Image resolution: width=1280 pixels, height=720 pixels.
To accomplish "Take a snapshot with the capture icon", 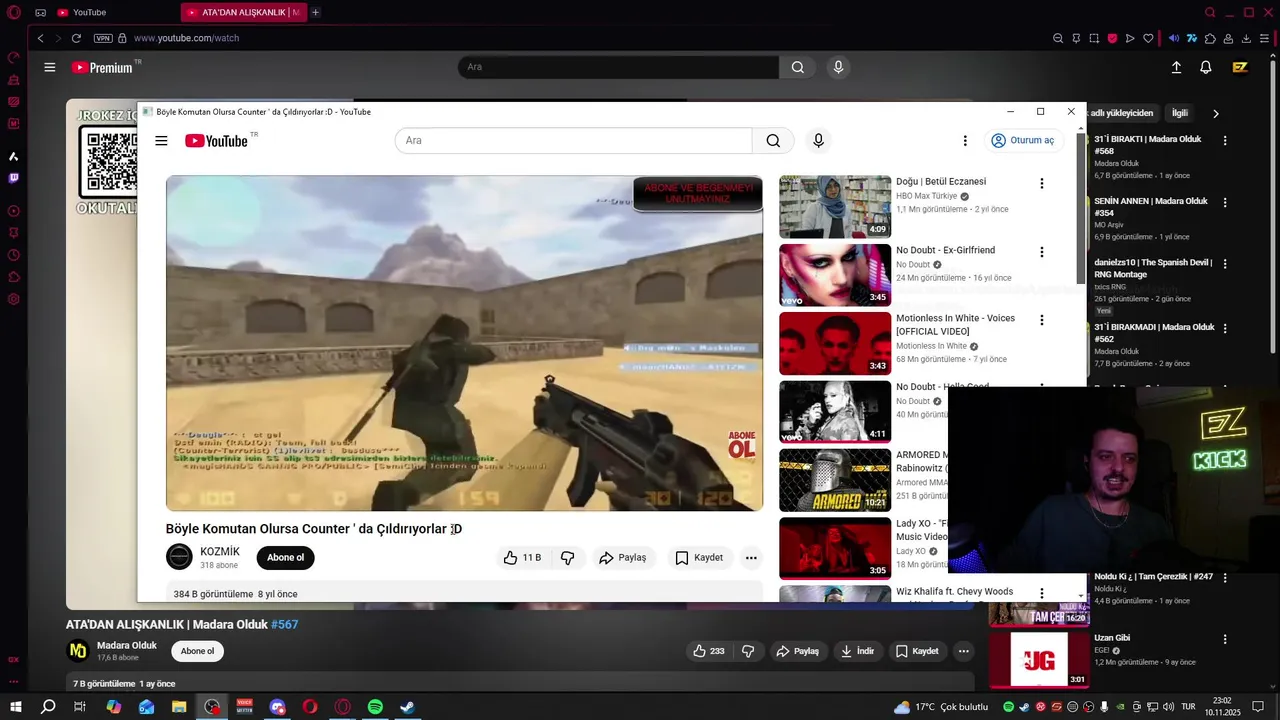I will pos(1094,38).
